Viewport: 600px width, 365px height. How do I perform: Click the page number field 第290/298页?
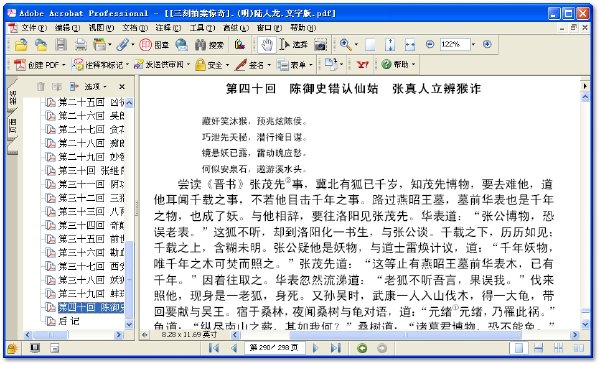[x=274, y=348]
